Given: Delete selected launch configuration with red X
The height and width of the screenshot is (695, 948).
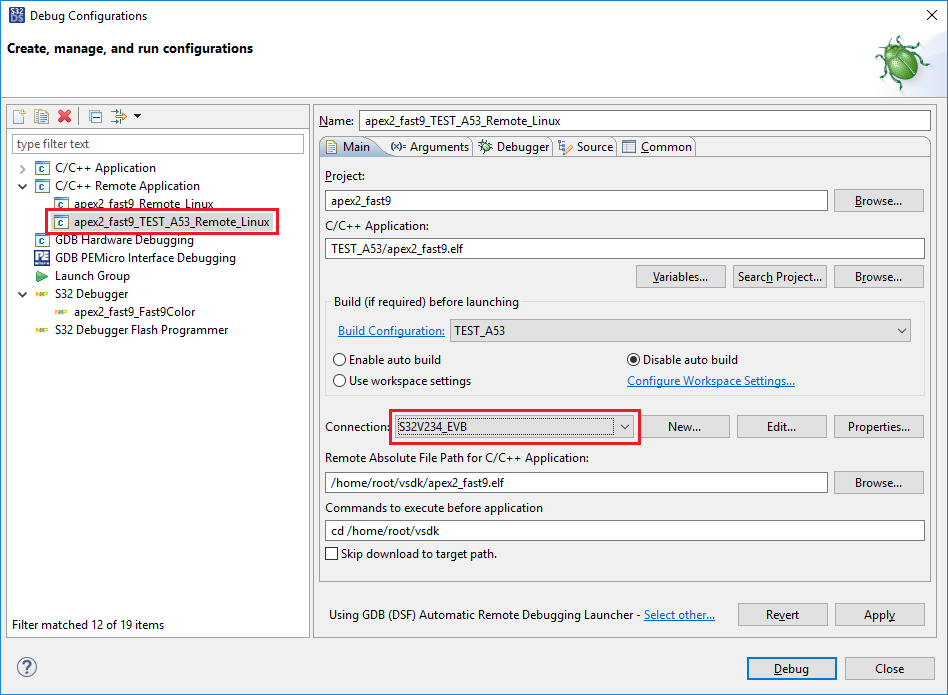Looking at the screenshot, I should click(x=64, y=117).
